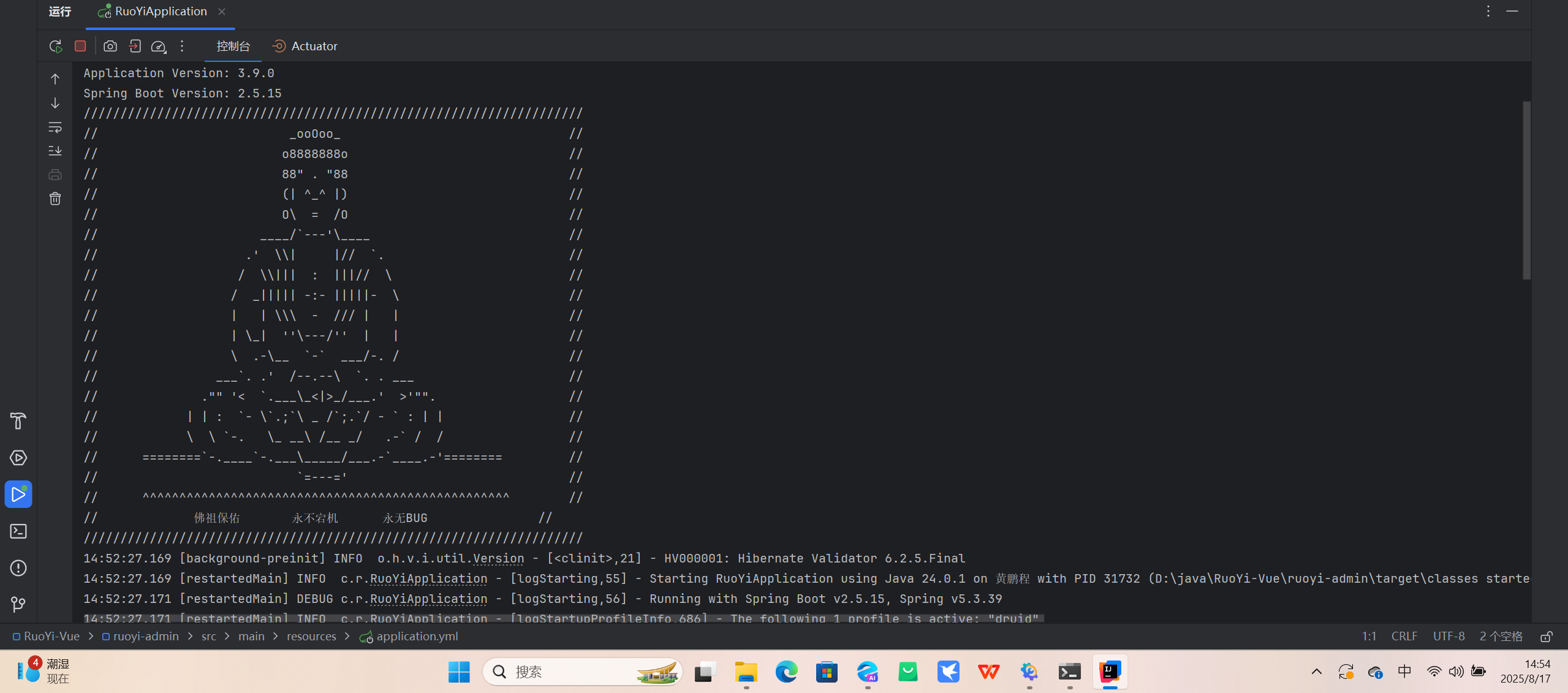
Task: Click the Application Version: 3.9.0 line
Action: pos(179,73)
